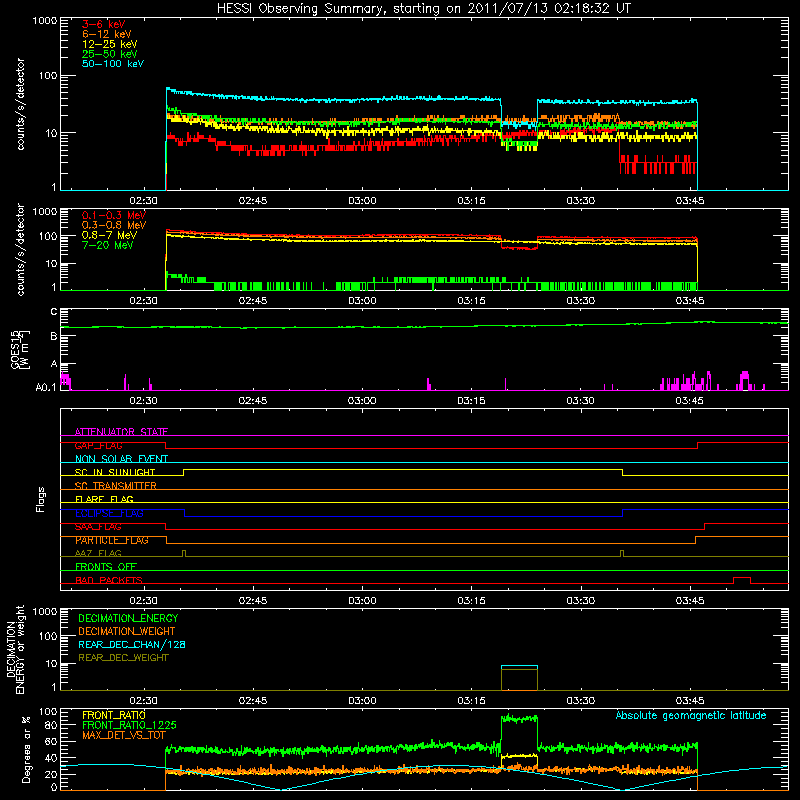Select the BAD_PACKETS flag label

(x=109, y=580)
